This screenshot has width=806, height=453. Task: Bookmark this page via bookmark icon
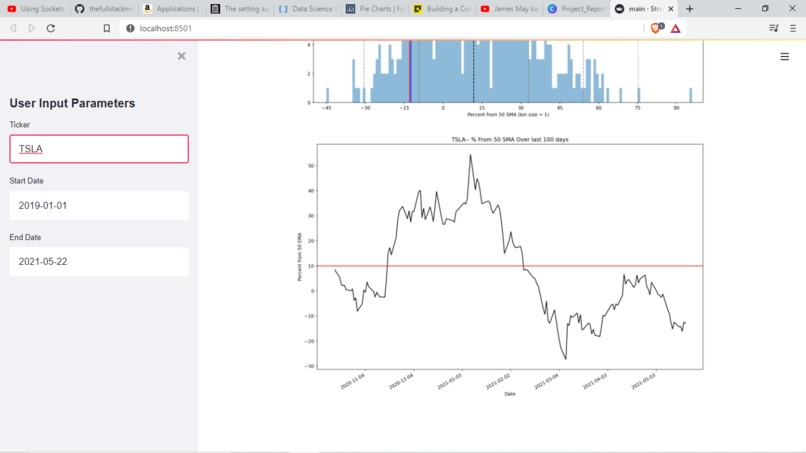(x=106, y=28)
